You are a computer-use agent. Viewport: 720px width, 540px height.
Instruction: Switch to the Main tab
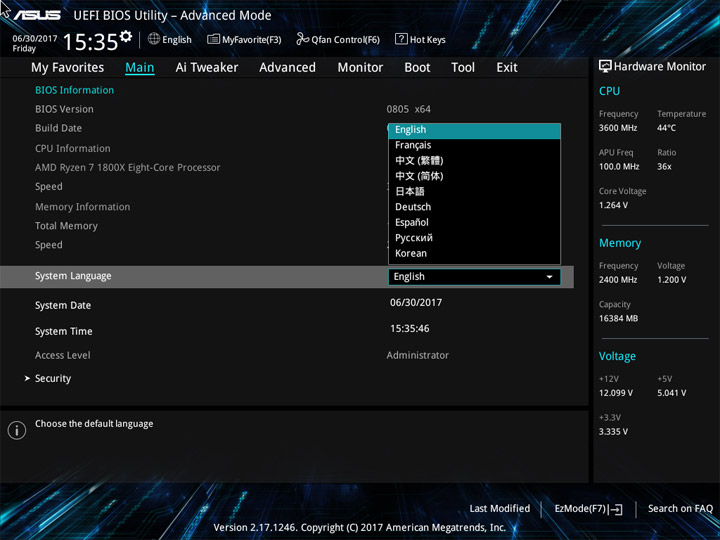click(x=140, y=68)
